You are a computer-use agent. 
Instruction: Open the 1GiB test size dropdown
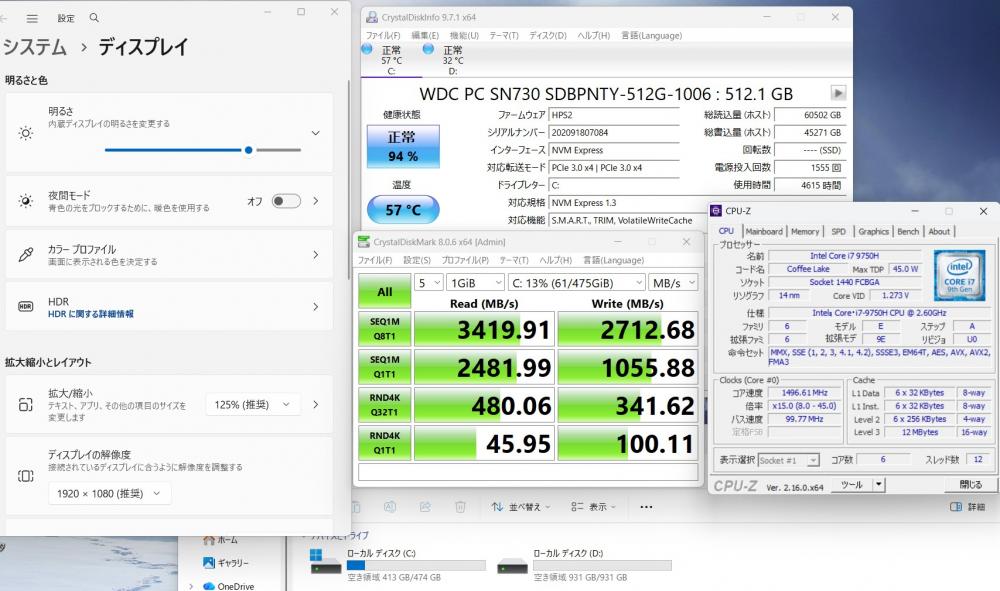point(475,283)
